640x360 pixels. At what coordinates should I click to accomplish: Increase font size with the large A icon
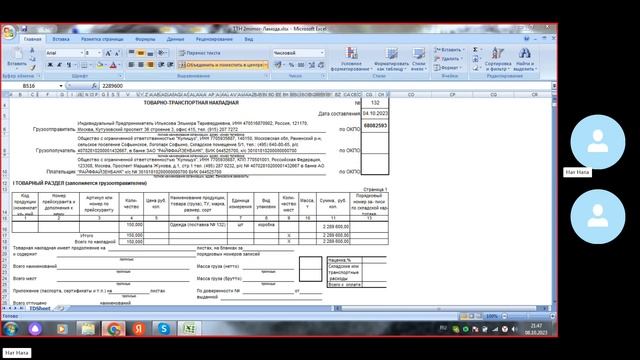pyautogui.click(x=108, y=53)
